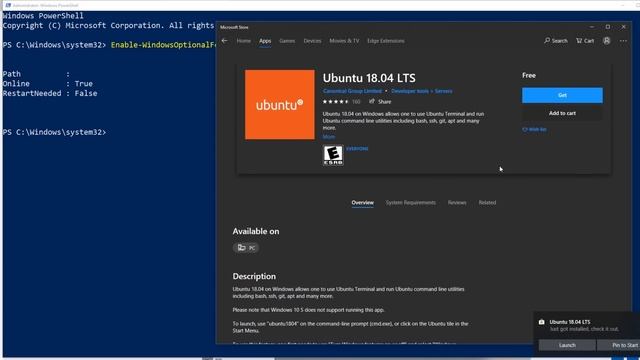Open the System Requirements tab
This screenshot has height=360, width=640.
411,202
